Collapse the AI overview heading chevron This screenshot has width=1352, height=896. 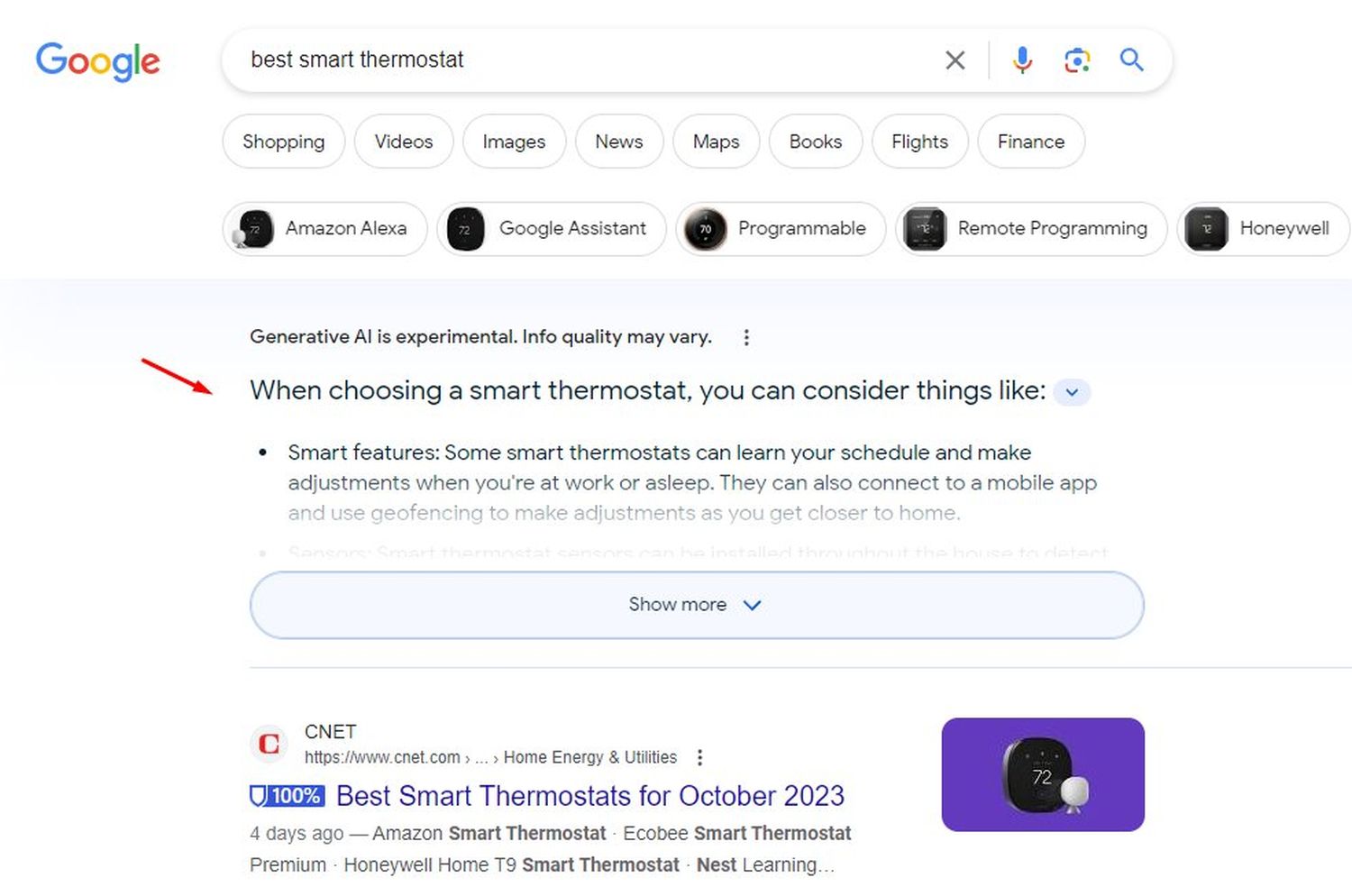(x=1072, y=392)
